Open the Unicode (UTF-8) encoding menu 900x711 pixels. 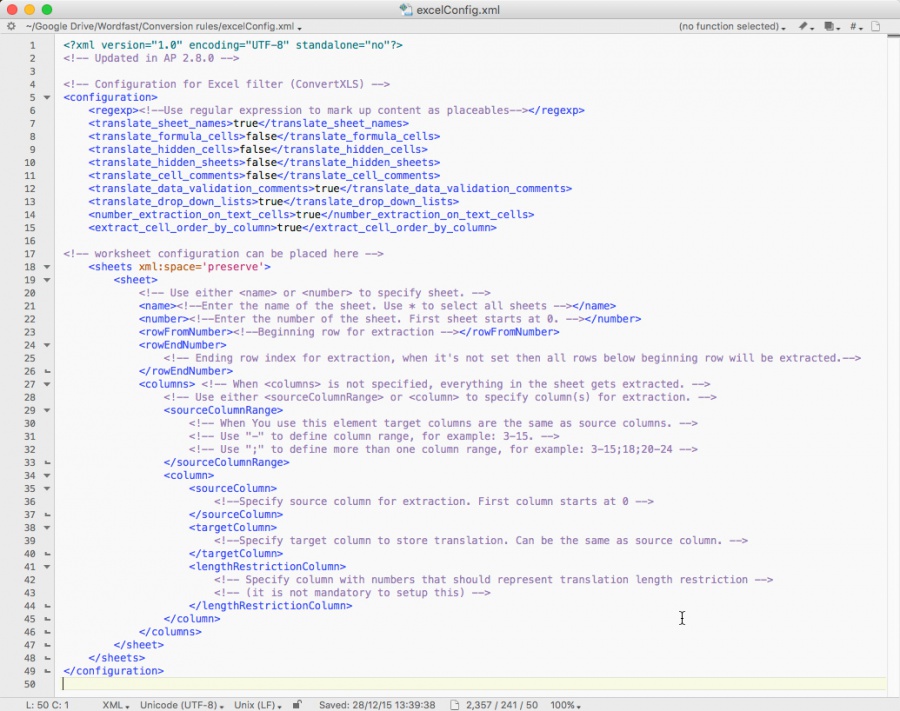[x=181, y=705]
